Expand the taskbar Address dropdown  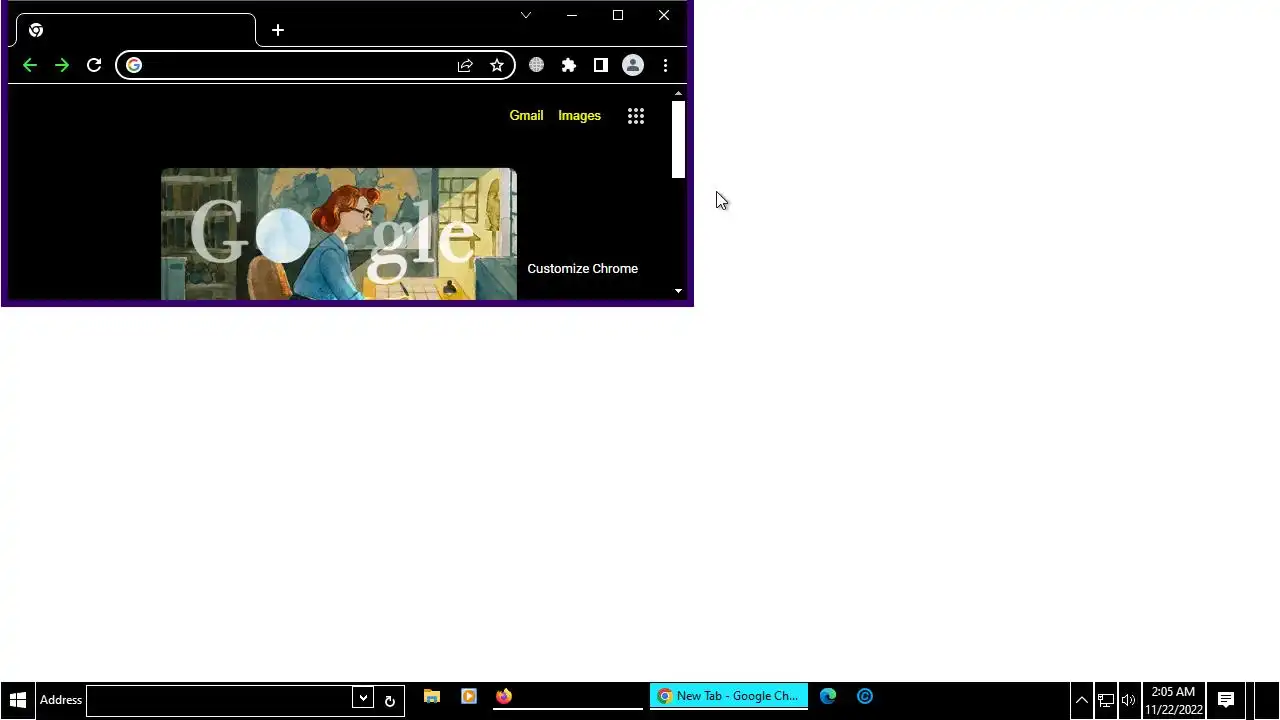363,698
